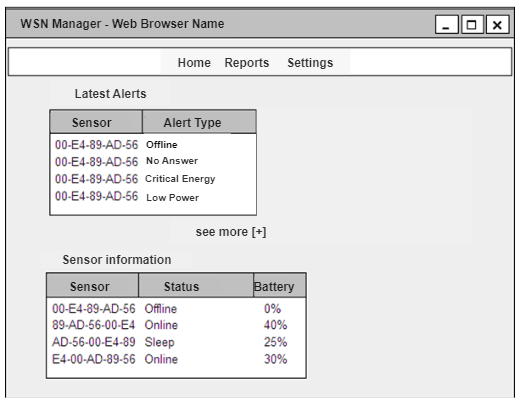The image size is (521, 402).
Task: Click the Status column header
Action: pyautogui.click(x=196, y=286)
